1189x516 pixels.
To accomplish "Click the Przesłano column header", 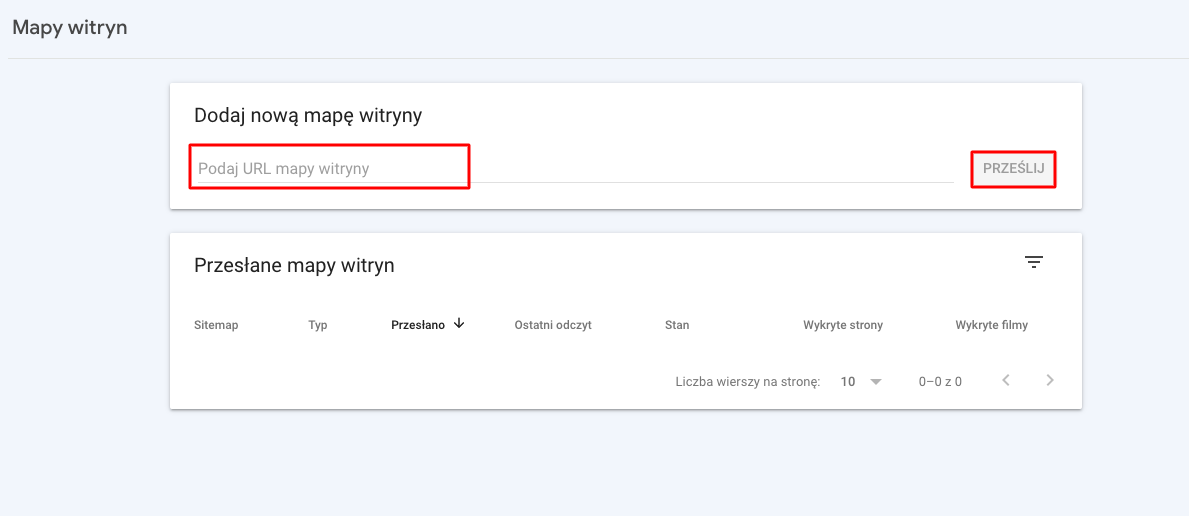I will click(x=418, y=325).
